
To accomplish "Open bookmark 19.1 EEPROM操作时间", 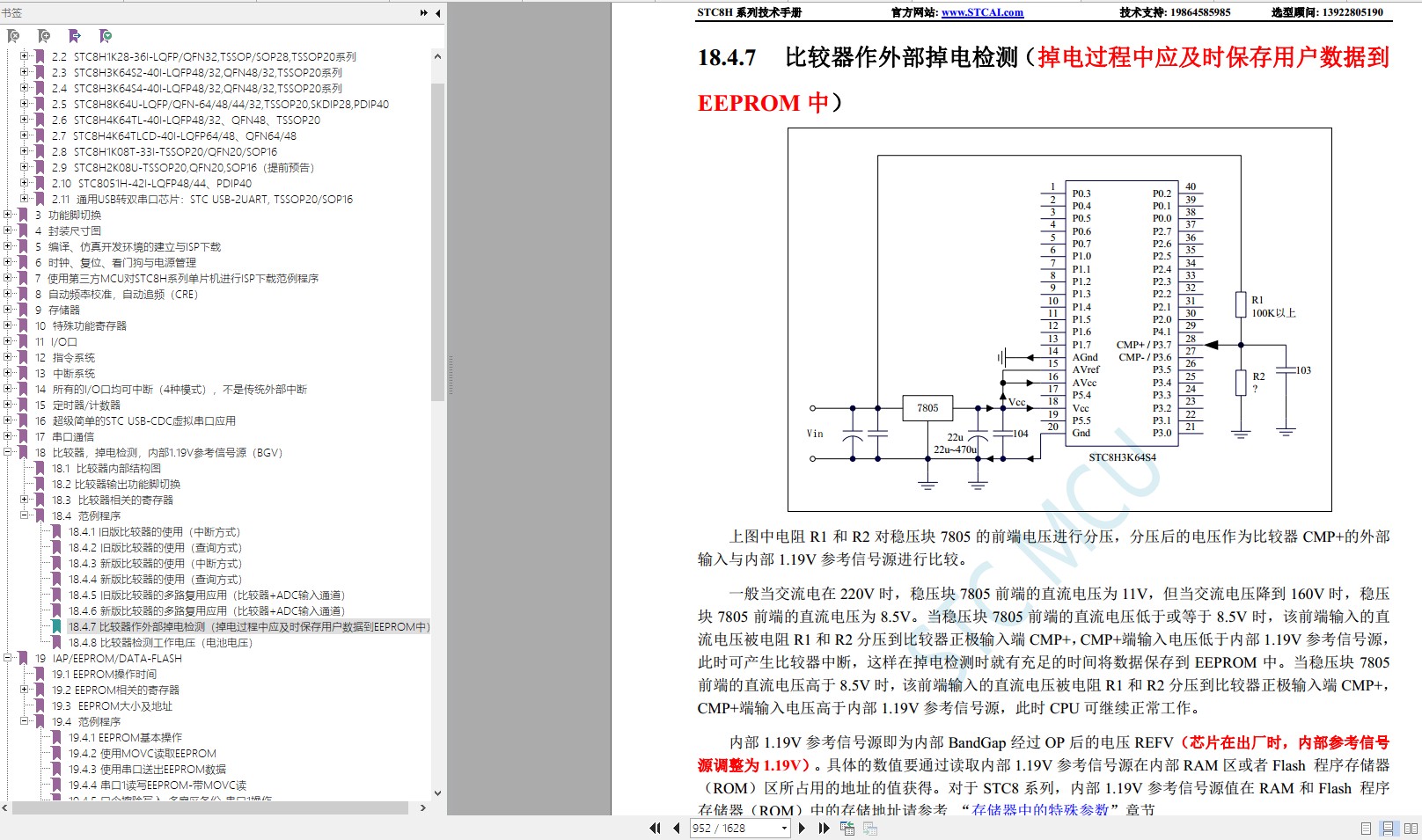I will click(104, 675).
